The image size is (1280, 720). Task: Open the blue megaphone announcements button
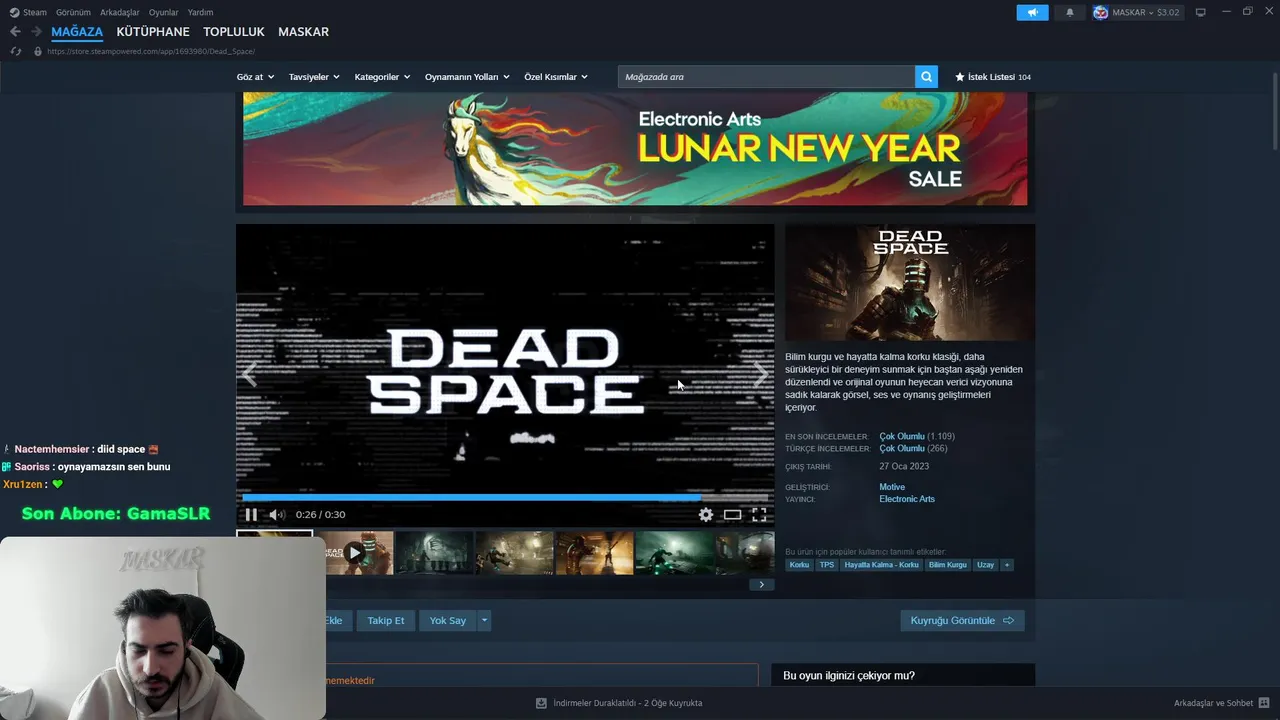click(x=1032, y=13)
